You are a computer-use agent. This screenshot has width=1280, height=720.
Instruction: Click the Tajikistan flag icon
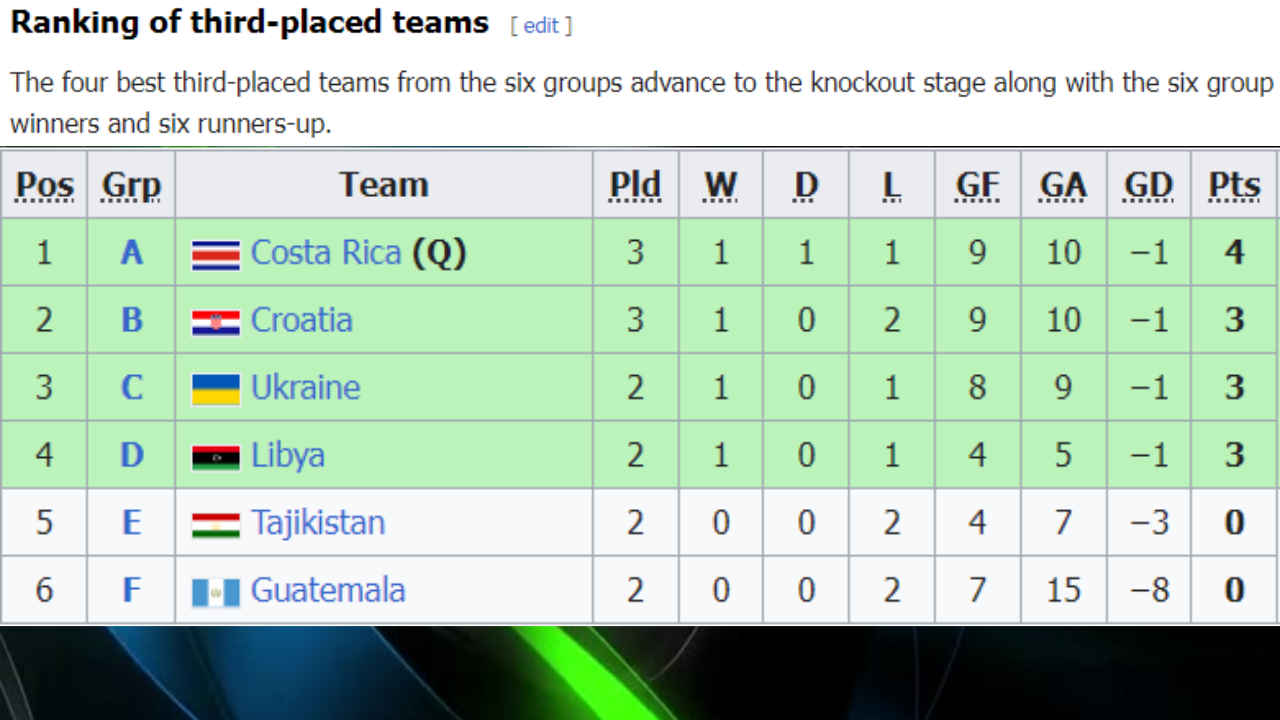coord(216,524)
